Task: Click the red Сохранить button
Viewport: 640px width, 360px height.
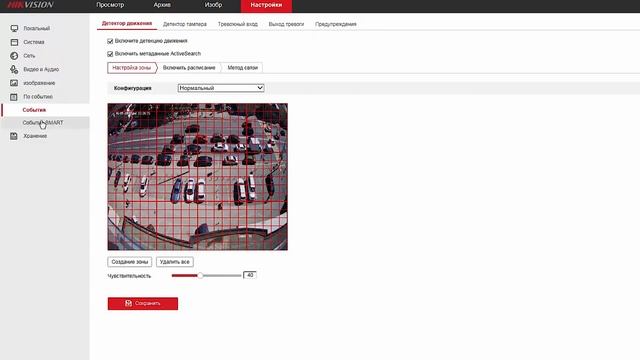Action: click(143, 303)
